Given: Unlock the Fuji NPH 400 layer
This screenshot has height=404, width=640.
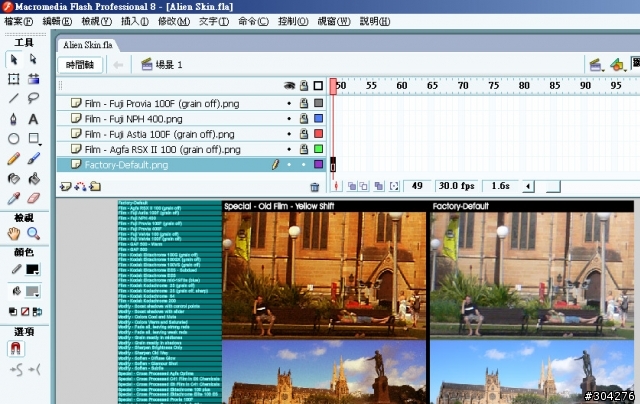Looking at the screenshot, I should click(304, 118).
